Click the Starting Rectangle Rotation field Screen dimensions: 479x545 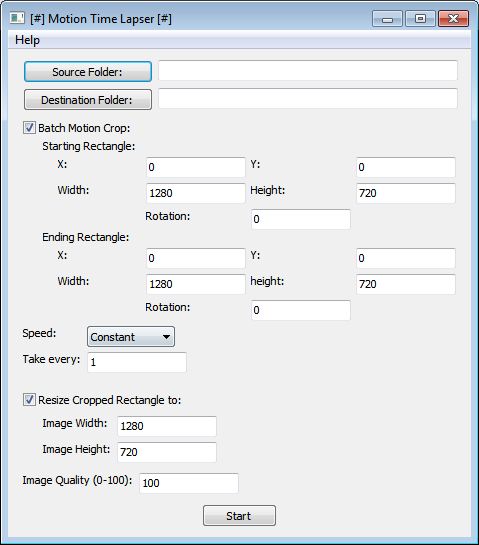pyautogui.click(x=301, y=219)
